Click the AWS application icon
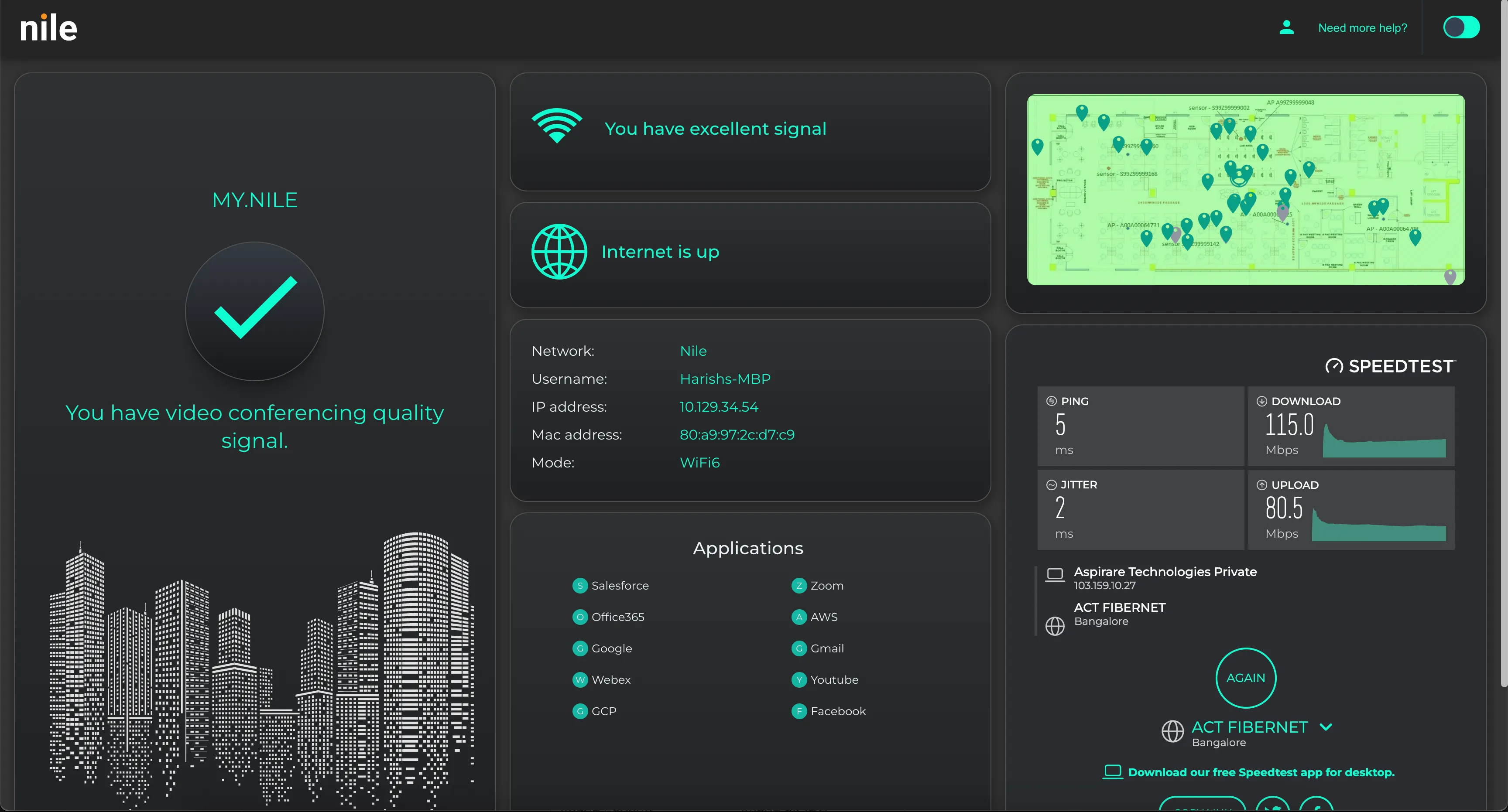Viewport: 1508px width, 812px height. [799, 617]
